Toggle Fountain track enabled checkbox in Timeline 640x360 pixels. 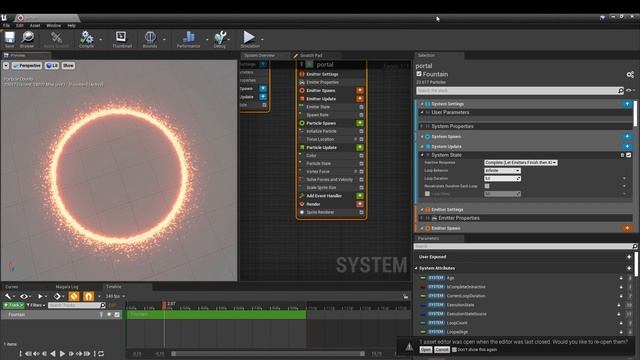pyautogui.click(x=117, y=315)
